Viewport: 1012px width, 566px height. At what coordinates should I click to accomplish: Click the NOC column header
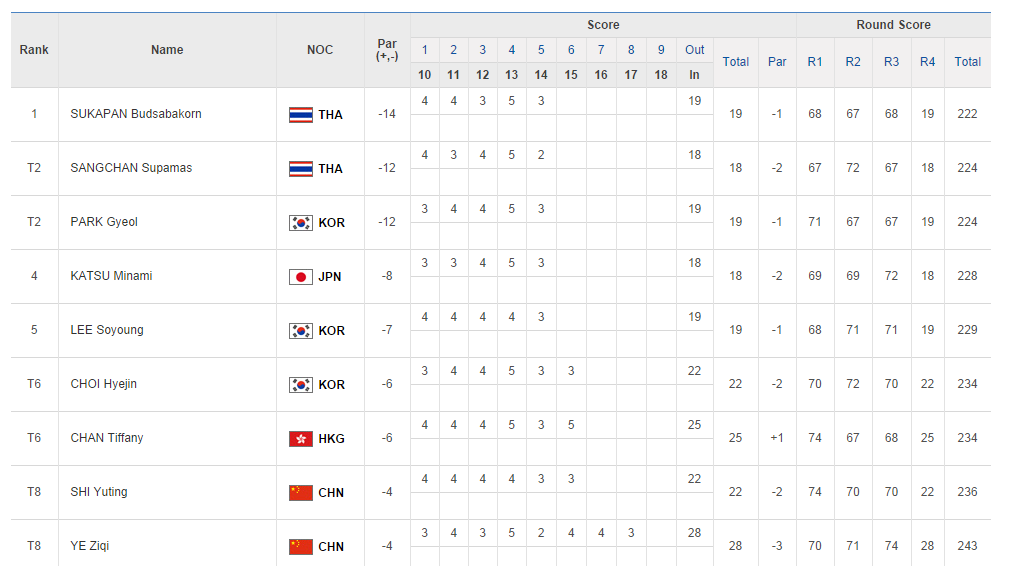320,50
